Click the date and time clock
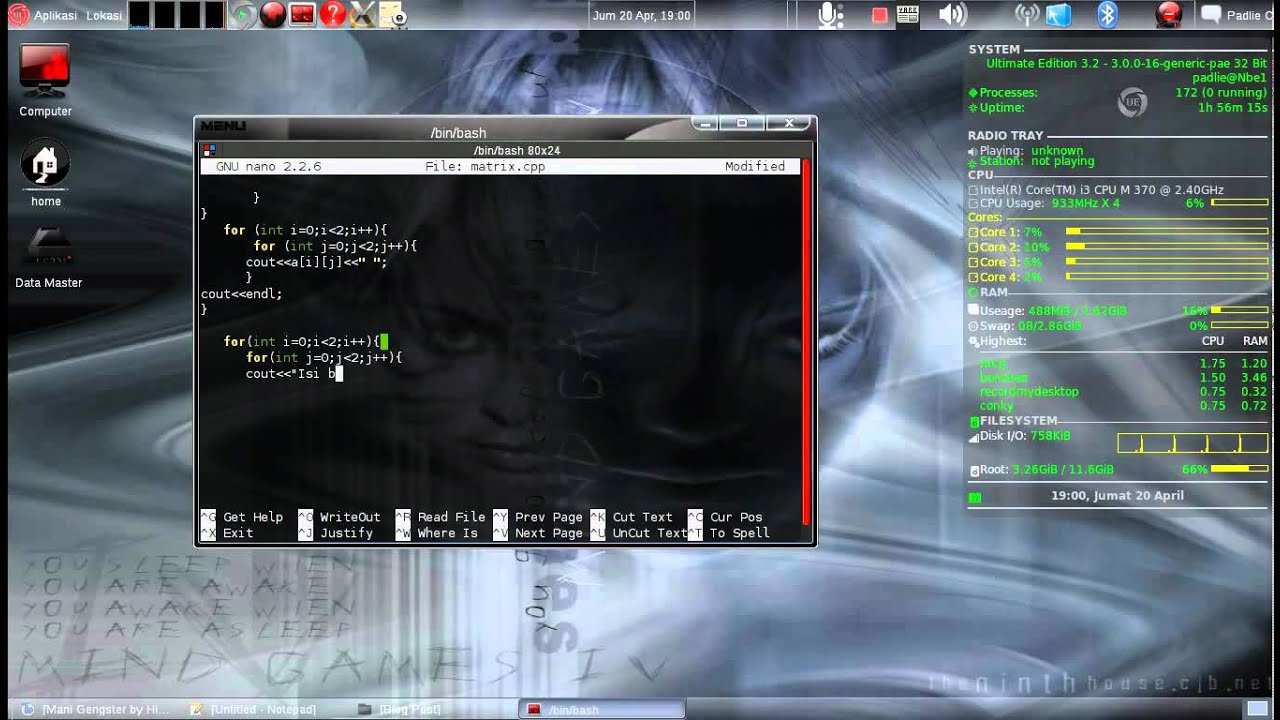The width and height of the screenshot is (1280, 720). pyautogui.click(x=641, y=15)
